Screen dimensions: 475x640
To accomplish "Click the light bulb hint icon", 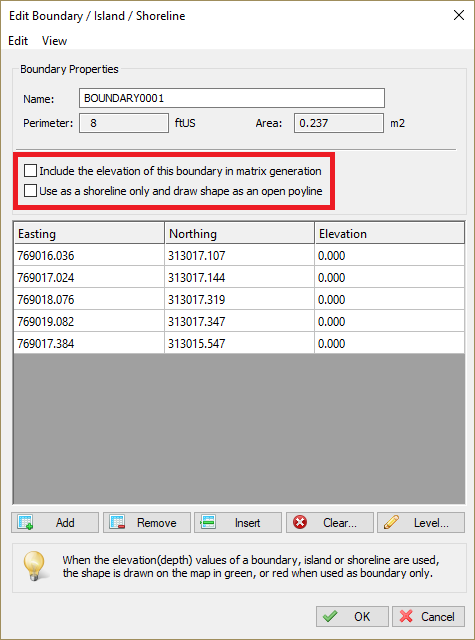I will (35, 566).
